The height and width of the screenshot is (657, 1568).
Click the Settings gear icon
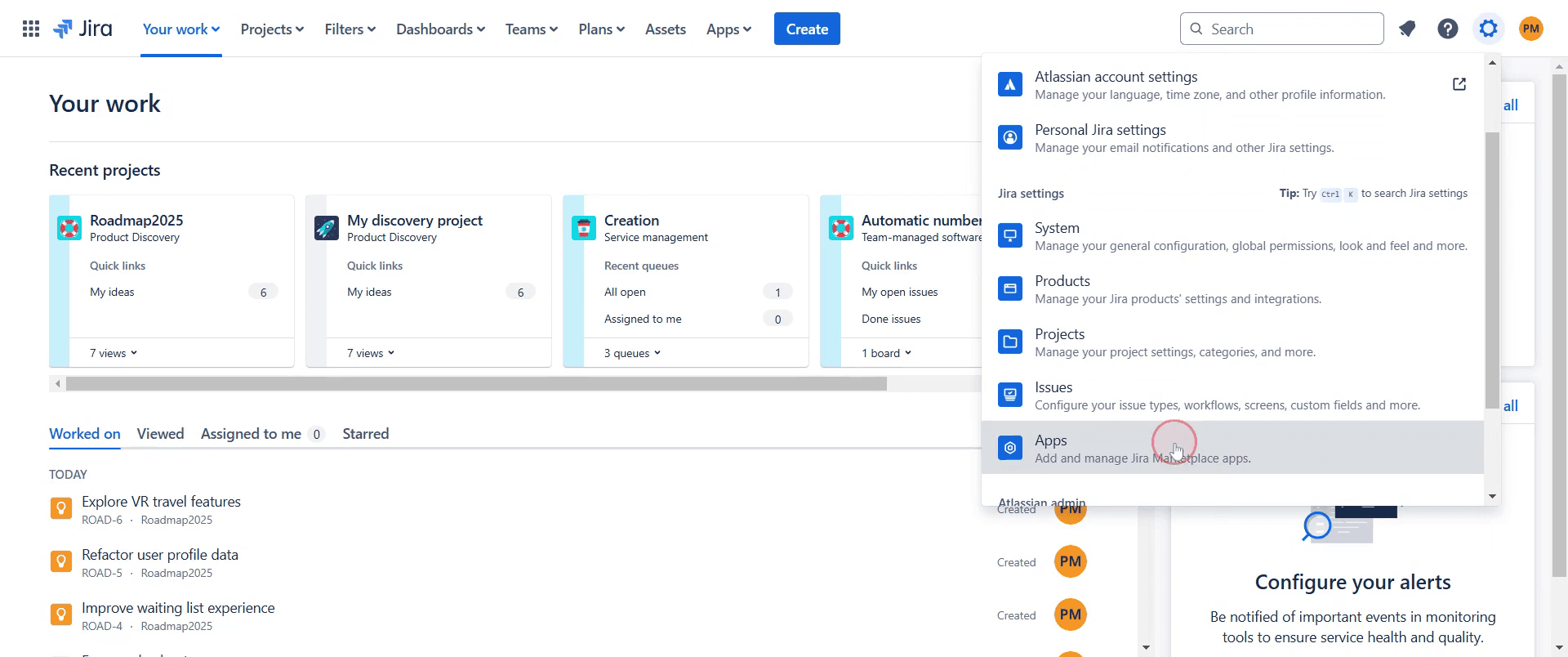[x=1489, y=29]
